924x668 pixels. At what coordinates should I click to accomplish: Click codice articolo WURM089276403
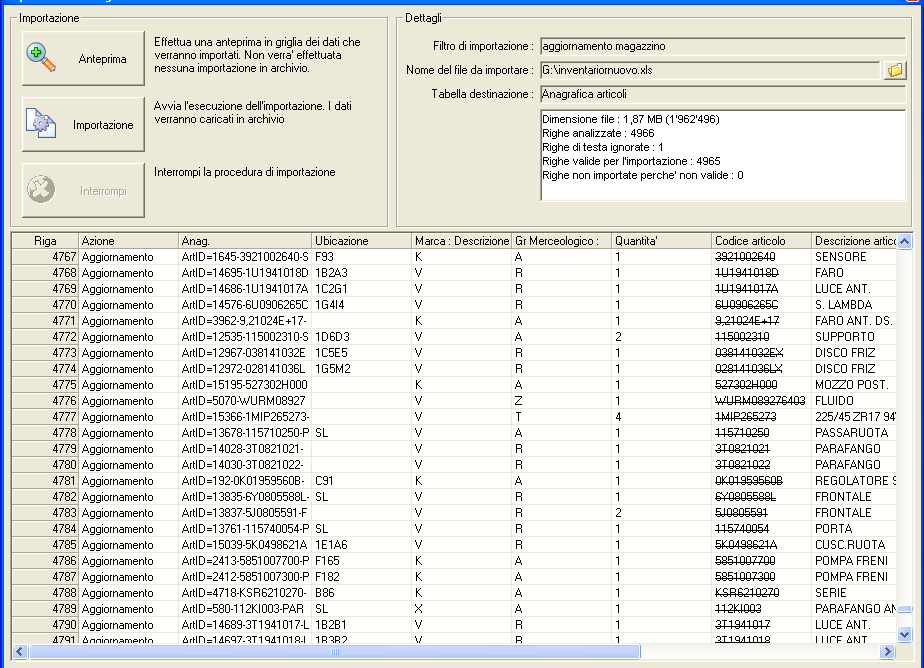760,401
